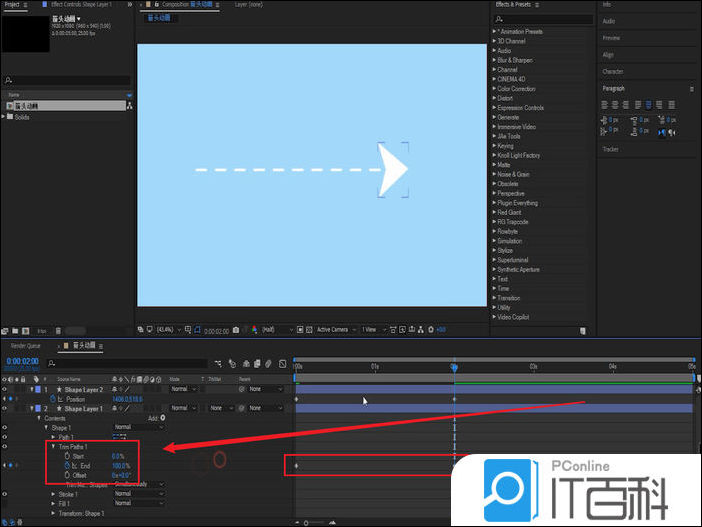
Task: Click the End value 100.0%
Action: [x=120, y=465]
